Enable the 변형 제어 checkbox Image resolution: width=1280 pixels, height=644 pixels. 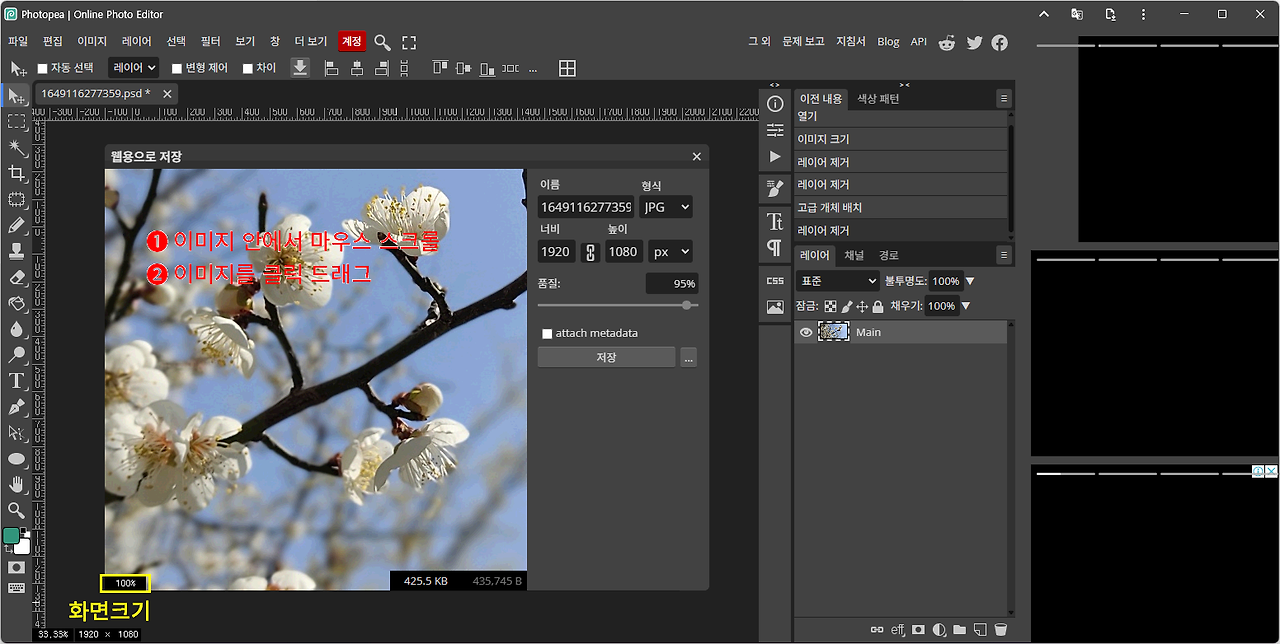tap(177, 68)
